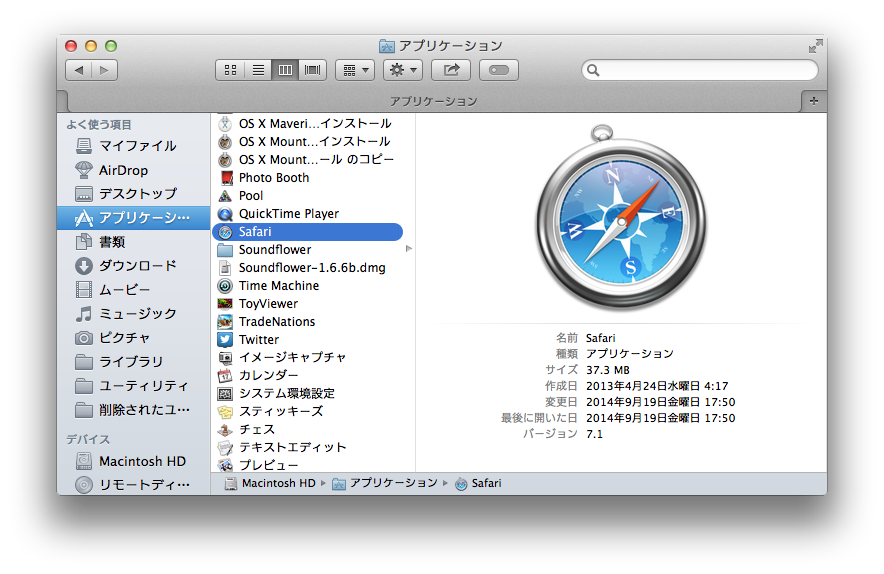
Task: Select the Twitter app icon
Action: [x=225, y=340]
